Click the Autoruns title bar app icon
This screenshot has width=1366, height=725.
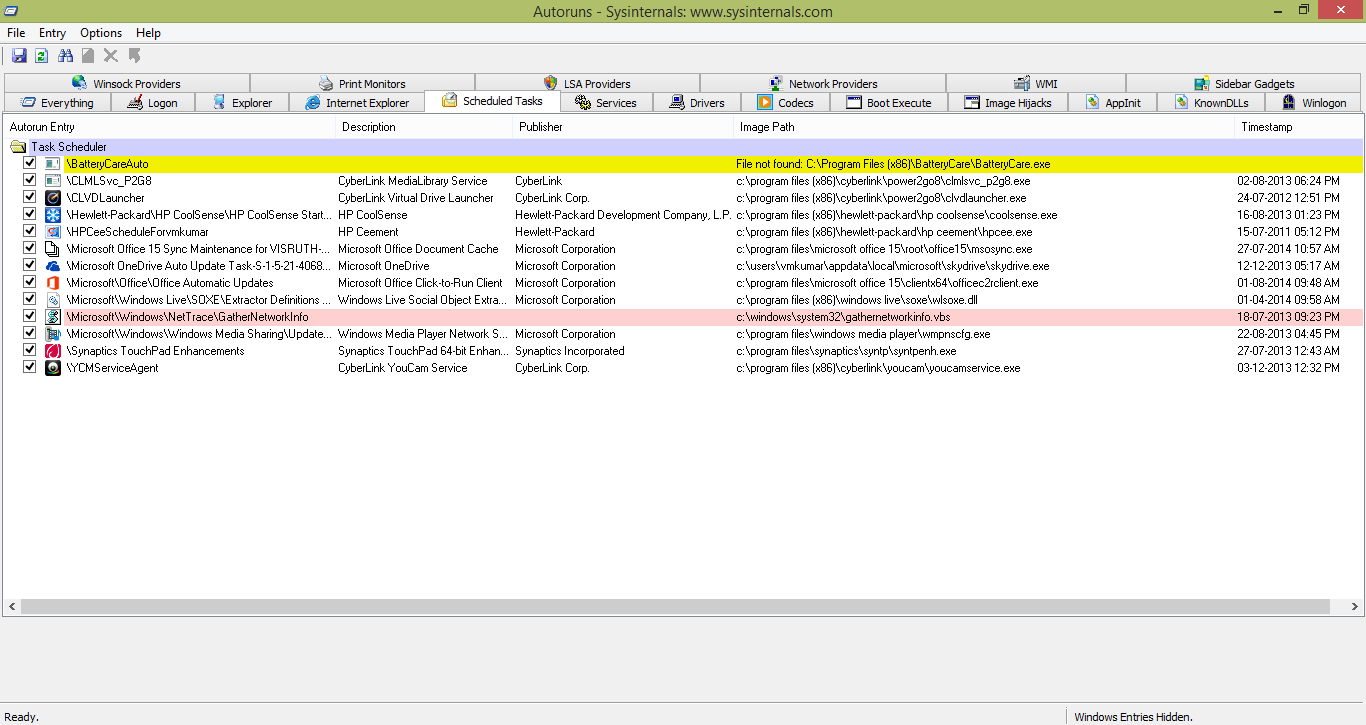tap(11, 11)
